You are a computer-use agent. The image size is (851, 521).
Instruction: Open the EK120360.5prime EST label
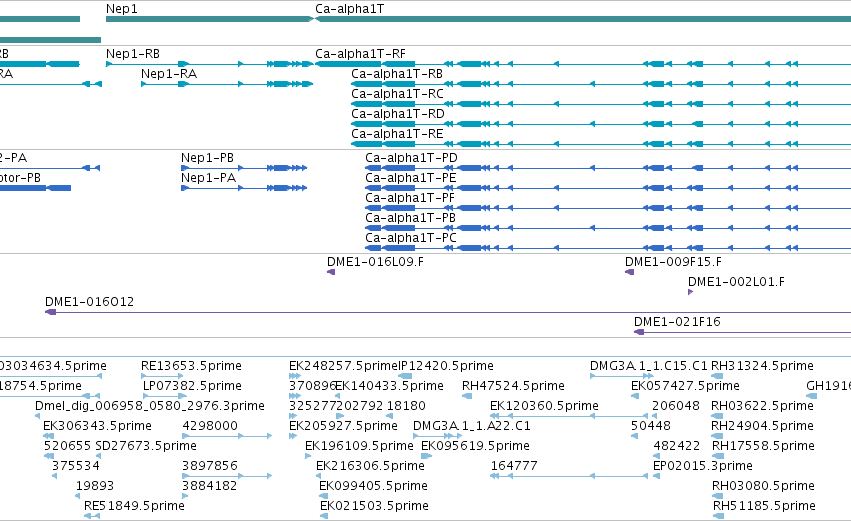coord(544,406)
